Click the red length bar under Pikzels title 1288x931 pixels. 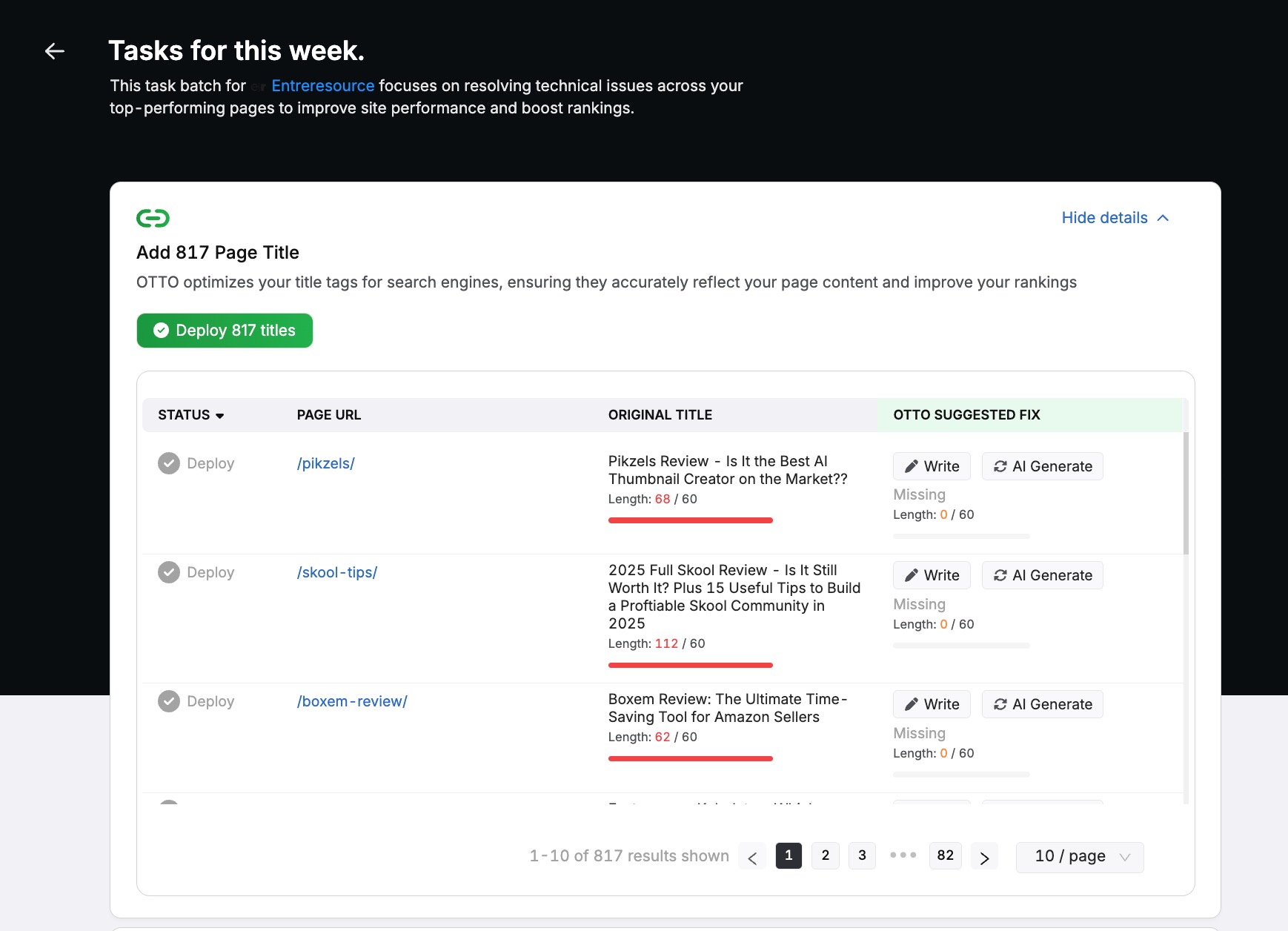(690, 520)
